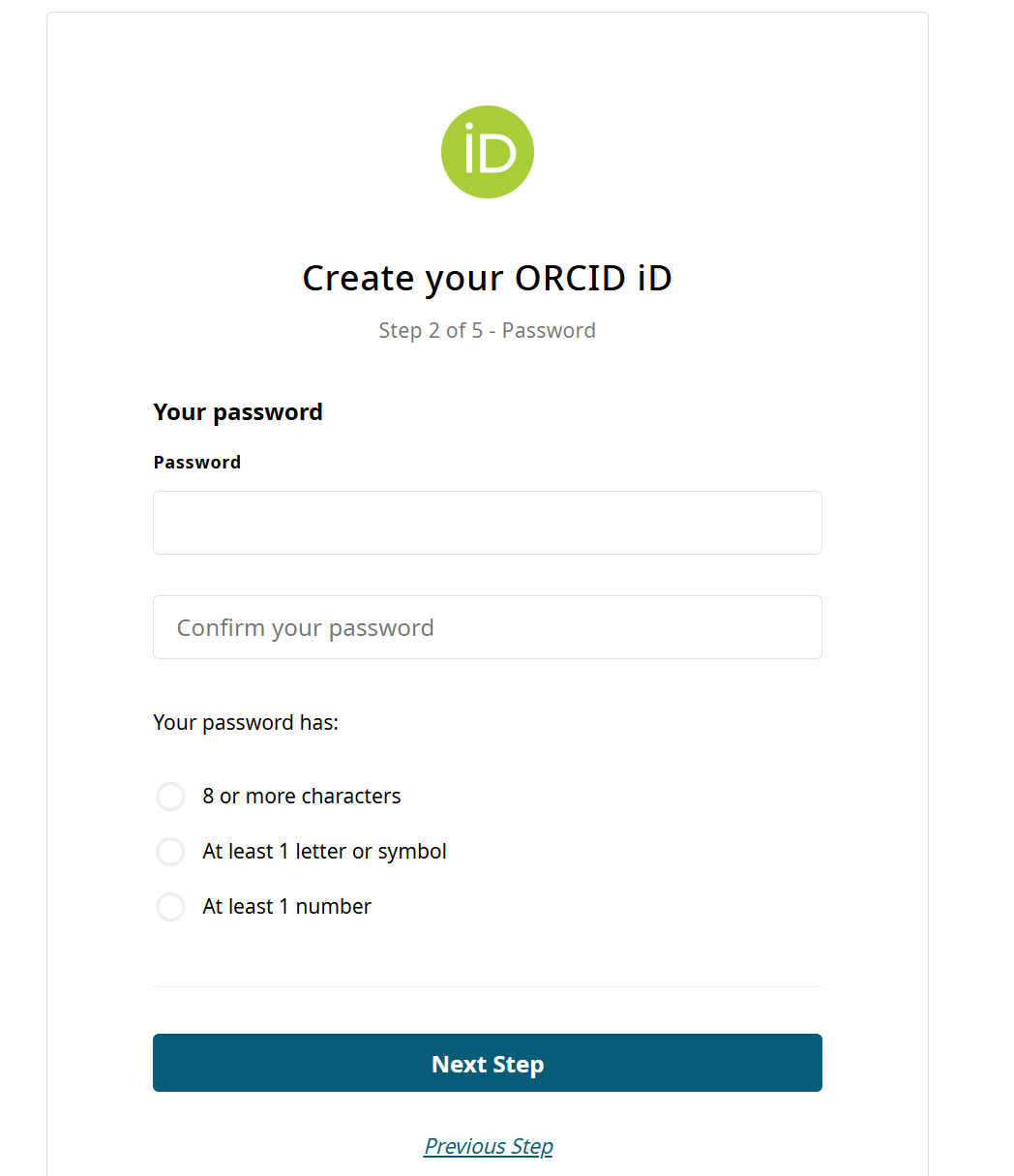Click inside the empty Password input field
This screenshot has width=1014, height=1176.
pyautogui.click(x=488, y=523)
